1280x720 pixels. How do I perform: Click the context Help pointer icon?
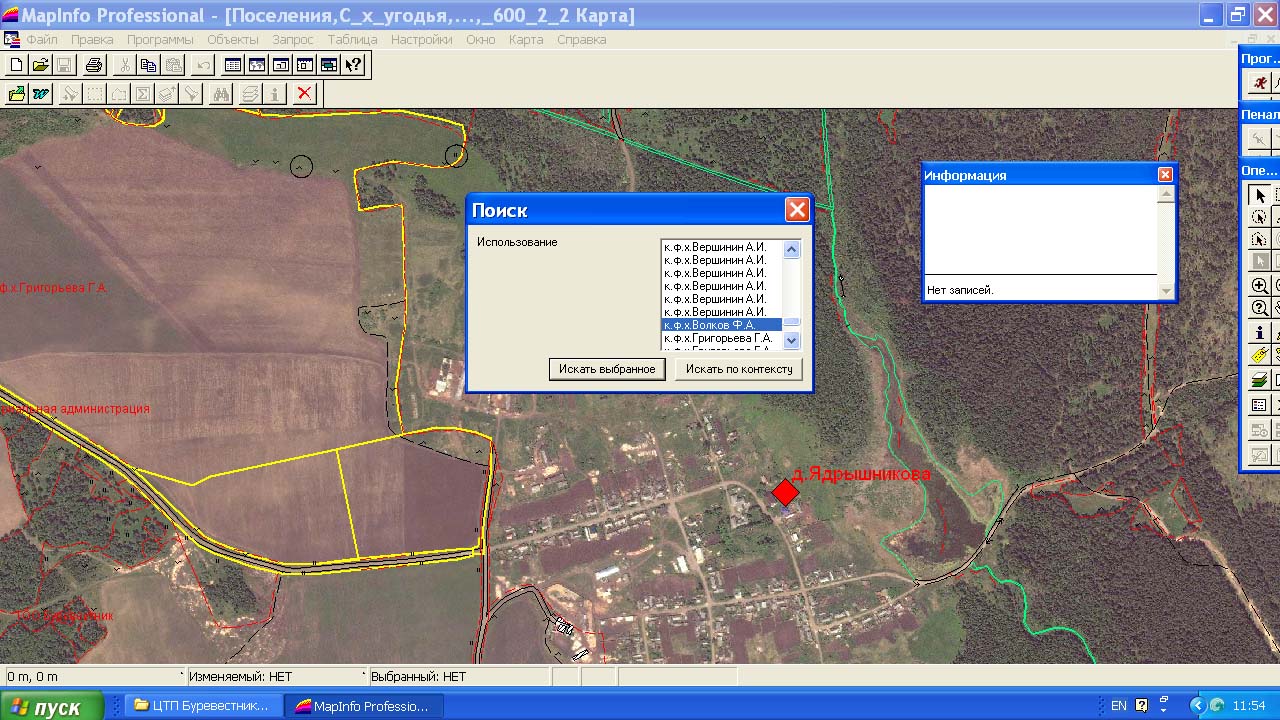click(353, 66)
